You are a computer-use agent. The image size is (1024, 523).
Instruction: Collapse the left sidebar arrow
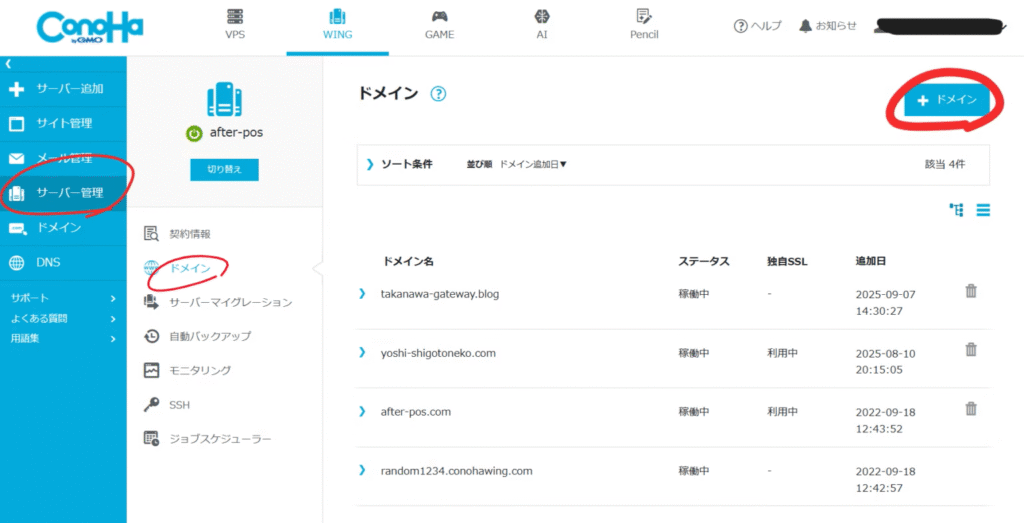(x=8, y=64)
